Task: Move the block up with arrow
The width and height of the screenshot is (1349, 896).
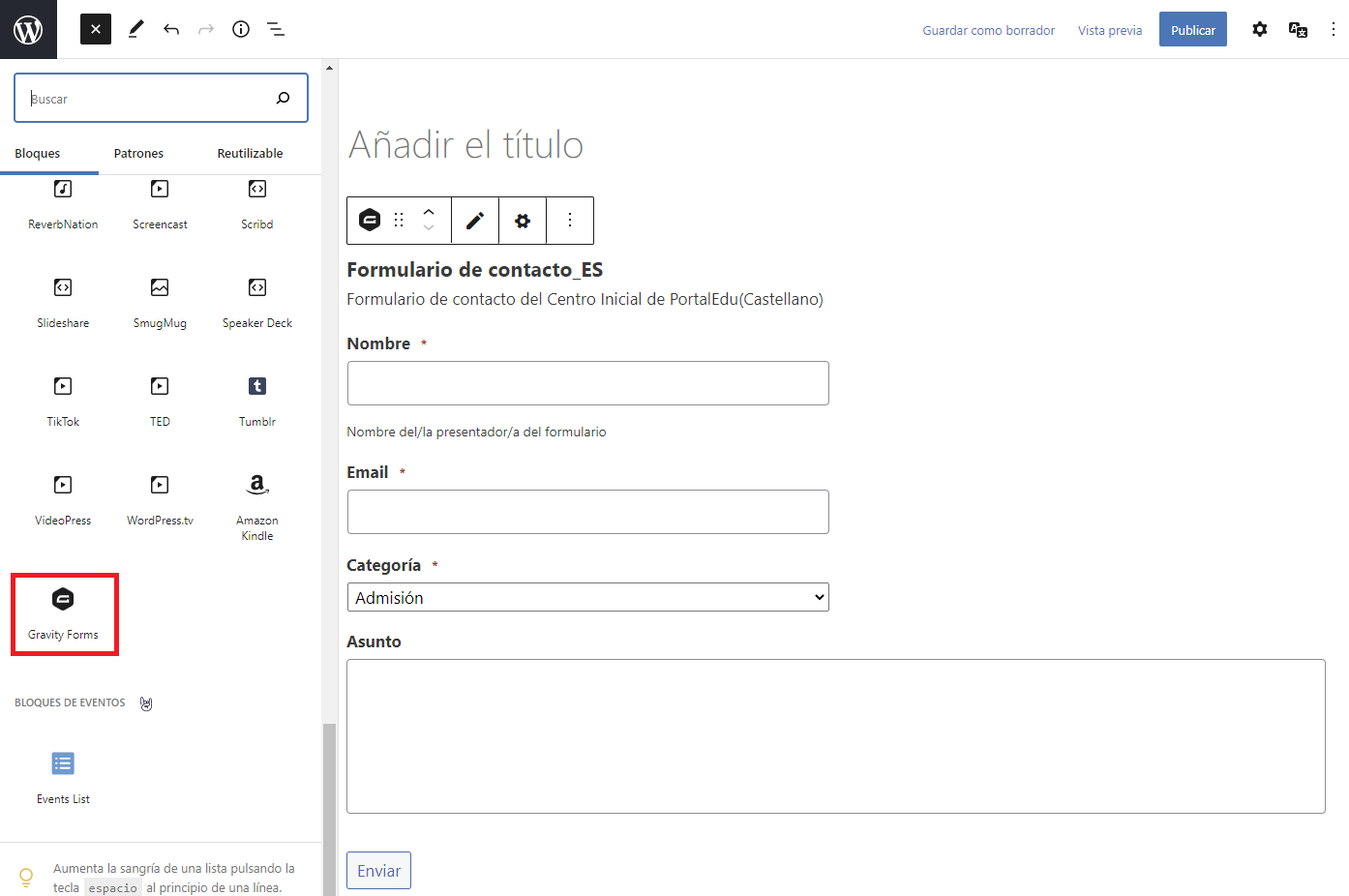Action: [429, 211]
